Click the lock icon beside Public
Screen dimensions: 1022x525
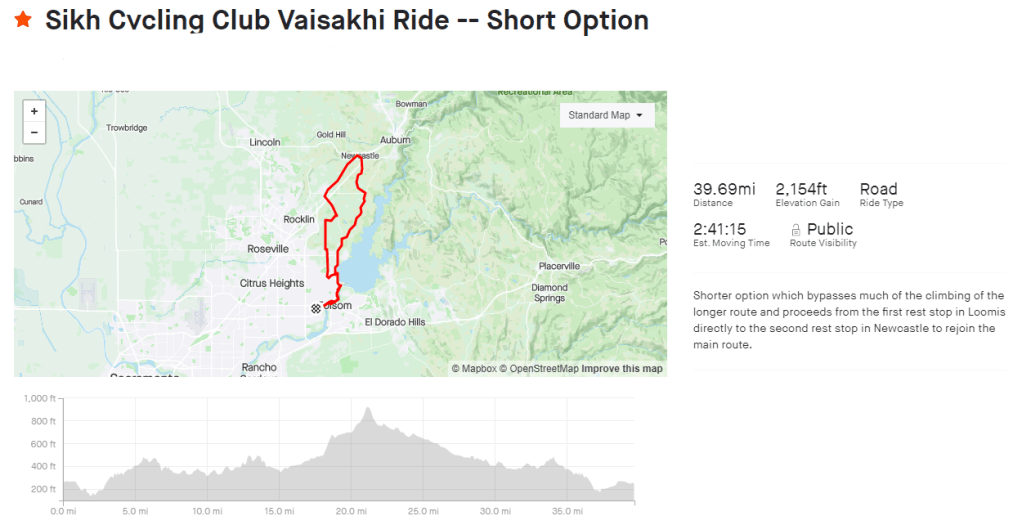point(797,229)
